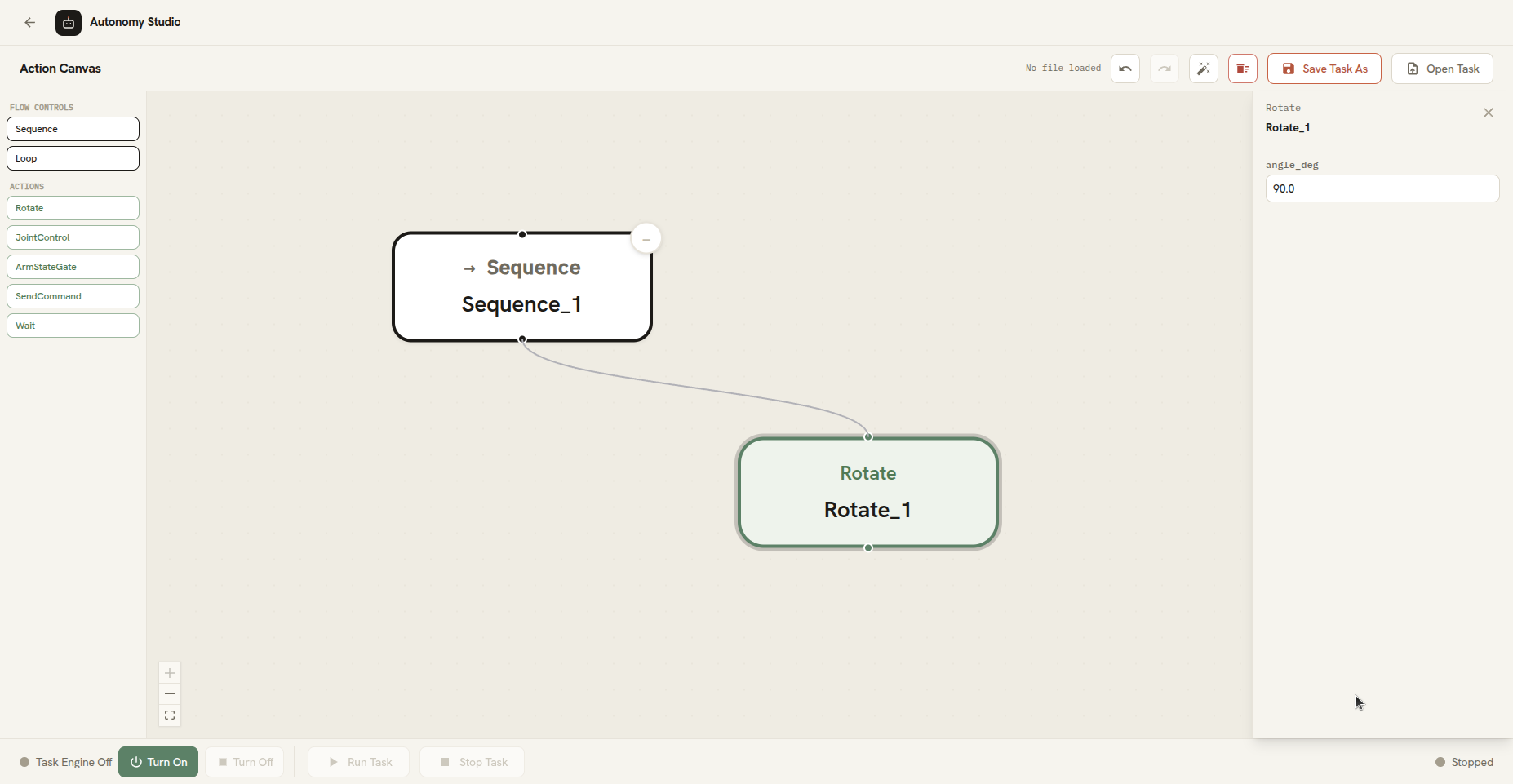The image size is (1513, 784).
Task: Click Open Task button
Action: click(1442, 69)
